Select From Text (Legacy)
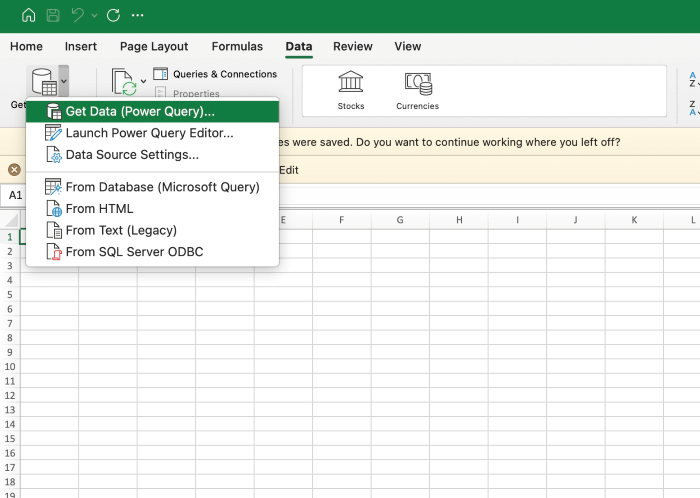 click(153, 230)
